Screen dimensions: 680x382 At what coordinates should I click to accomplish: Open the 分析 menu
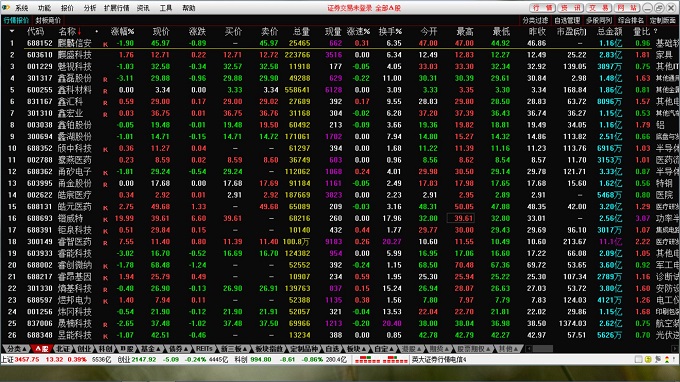tap(90, 8)
